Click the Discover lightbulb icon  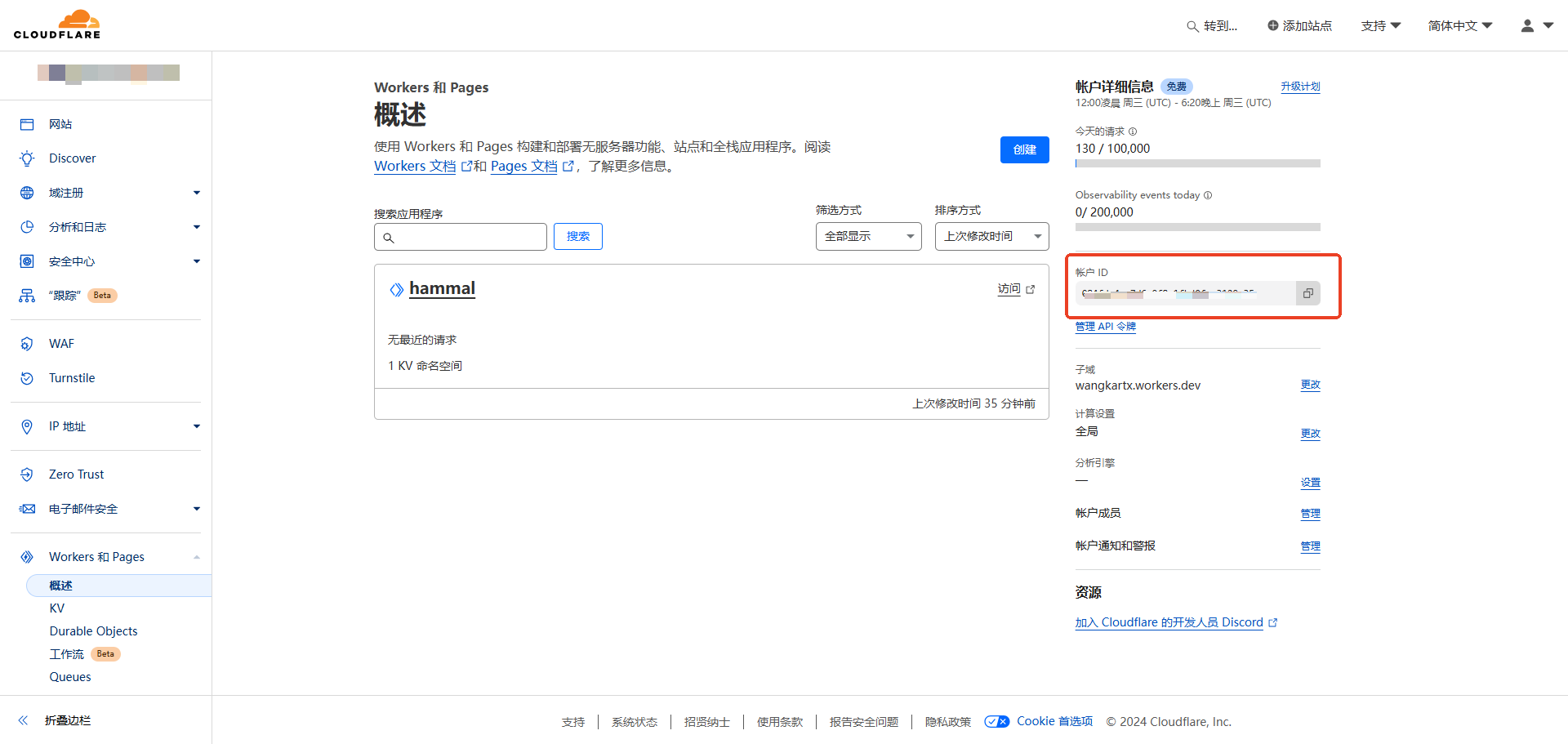pyautogui.click(x=27, y=158)
